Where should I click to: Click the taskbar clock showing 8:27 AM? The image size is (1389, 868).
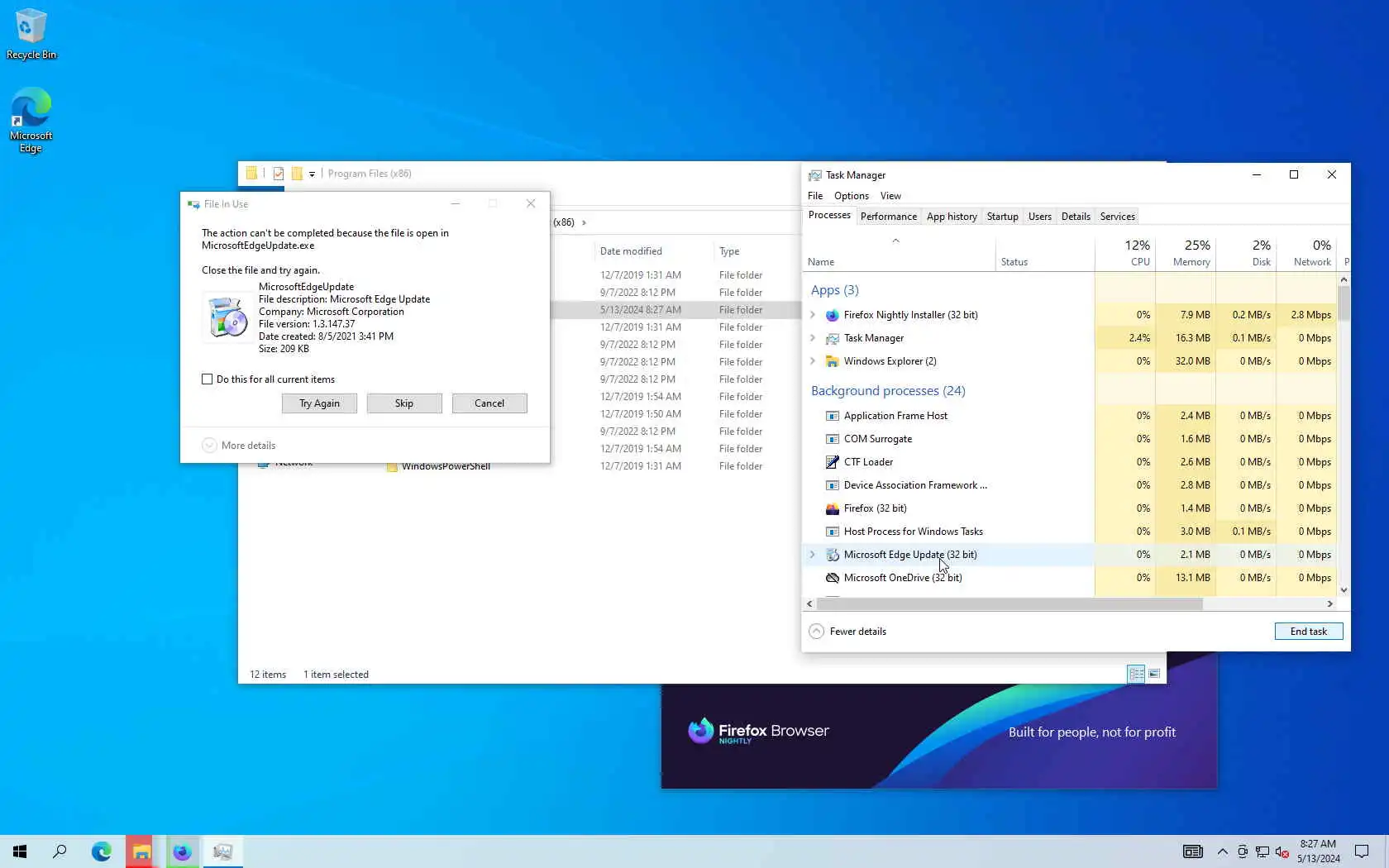coord(1318,851)
